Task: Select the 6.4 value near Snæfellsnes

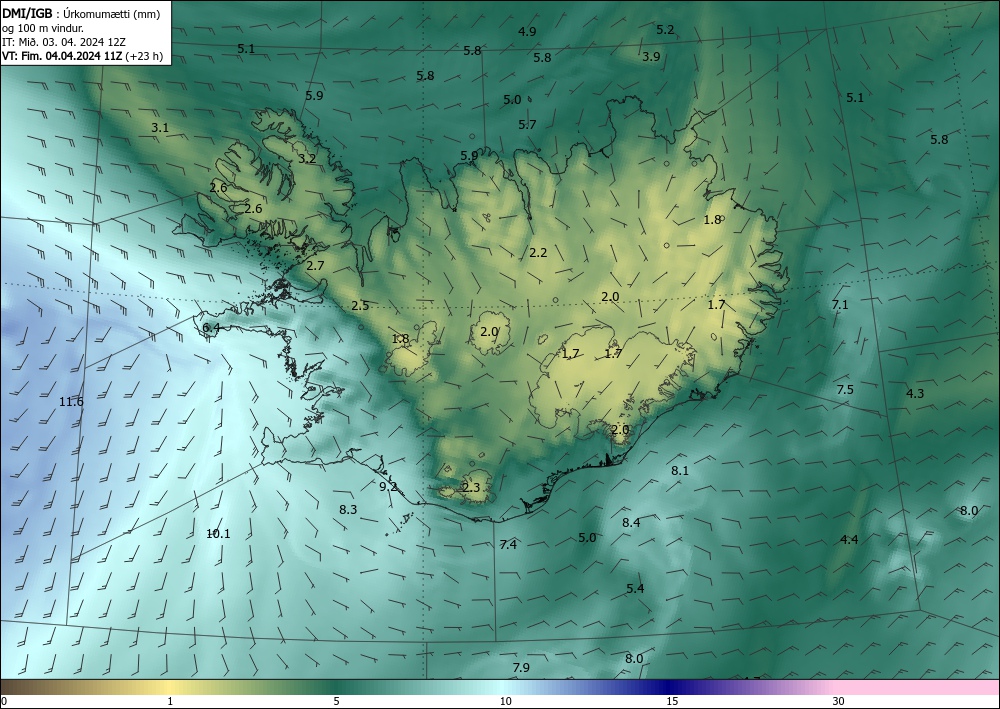Action: coord(211,328)
